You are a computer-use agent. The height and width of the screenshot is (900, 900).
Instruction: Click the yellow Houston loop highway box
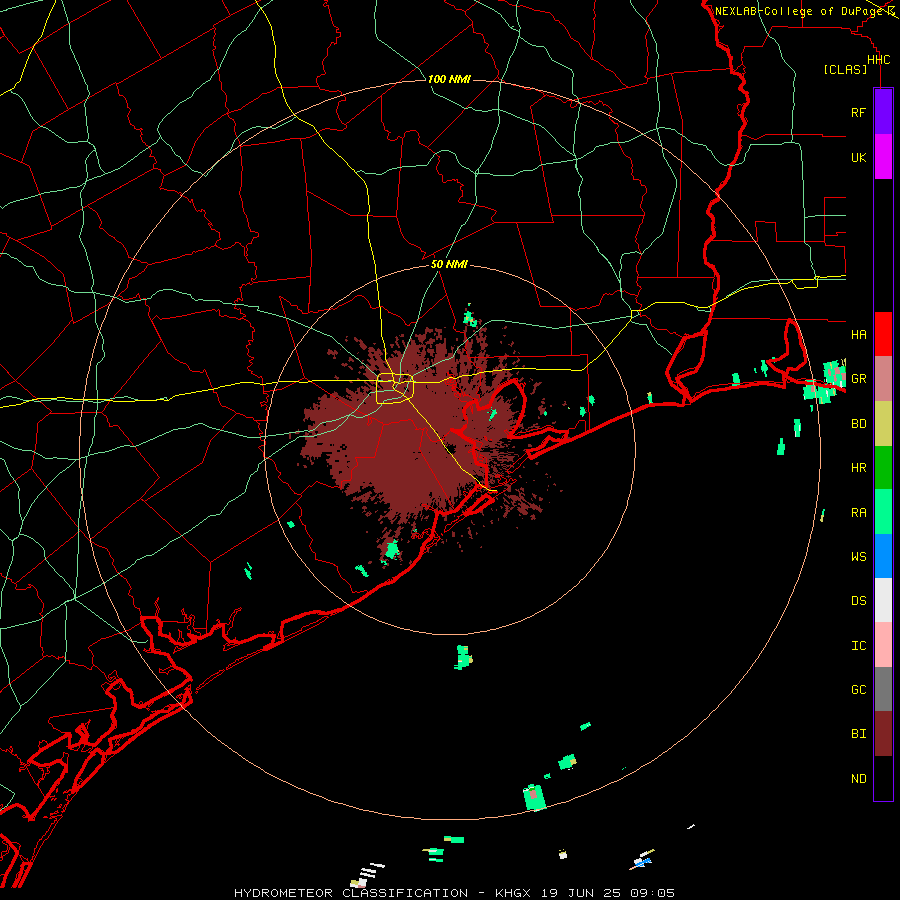(x=395, y=388)
